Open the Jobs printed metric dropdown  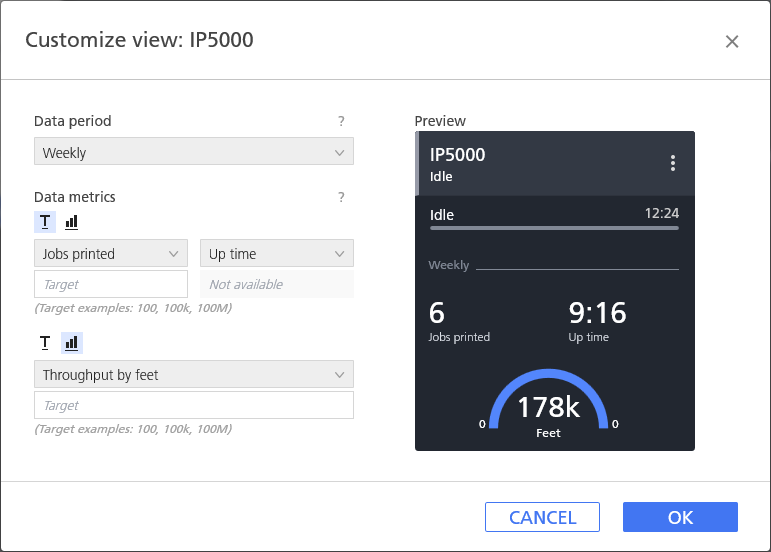(111, 254)
